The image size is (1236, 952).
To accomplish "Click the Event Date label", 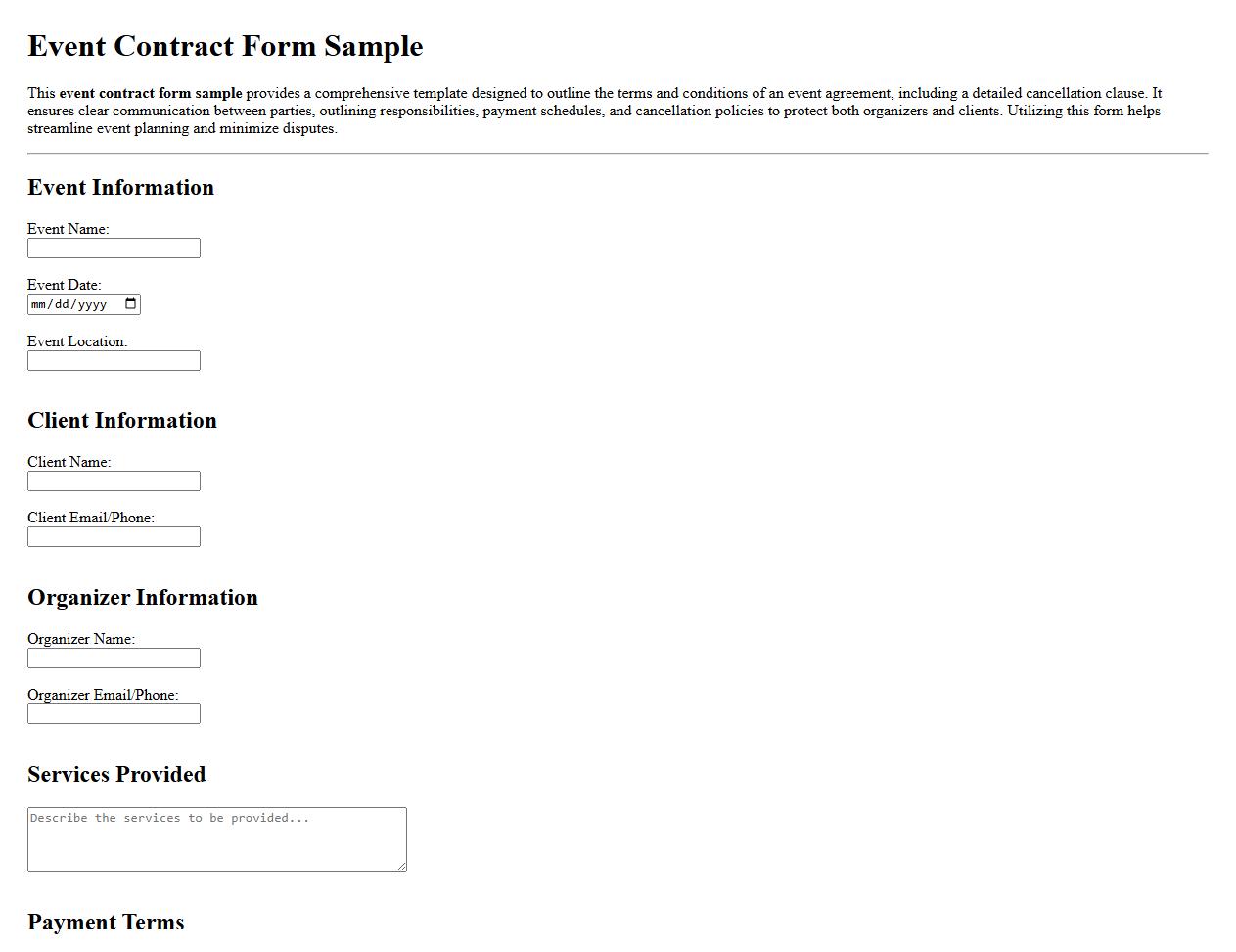I will tap(65, 285).
